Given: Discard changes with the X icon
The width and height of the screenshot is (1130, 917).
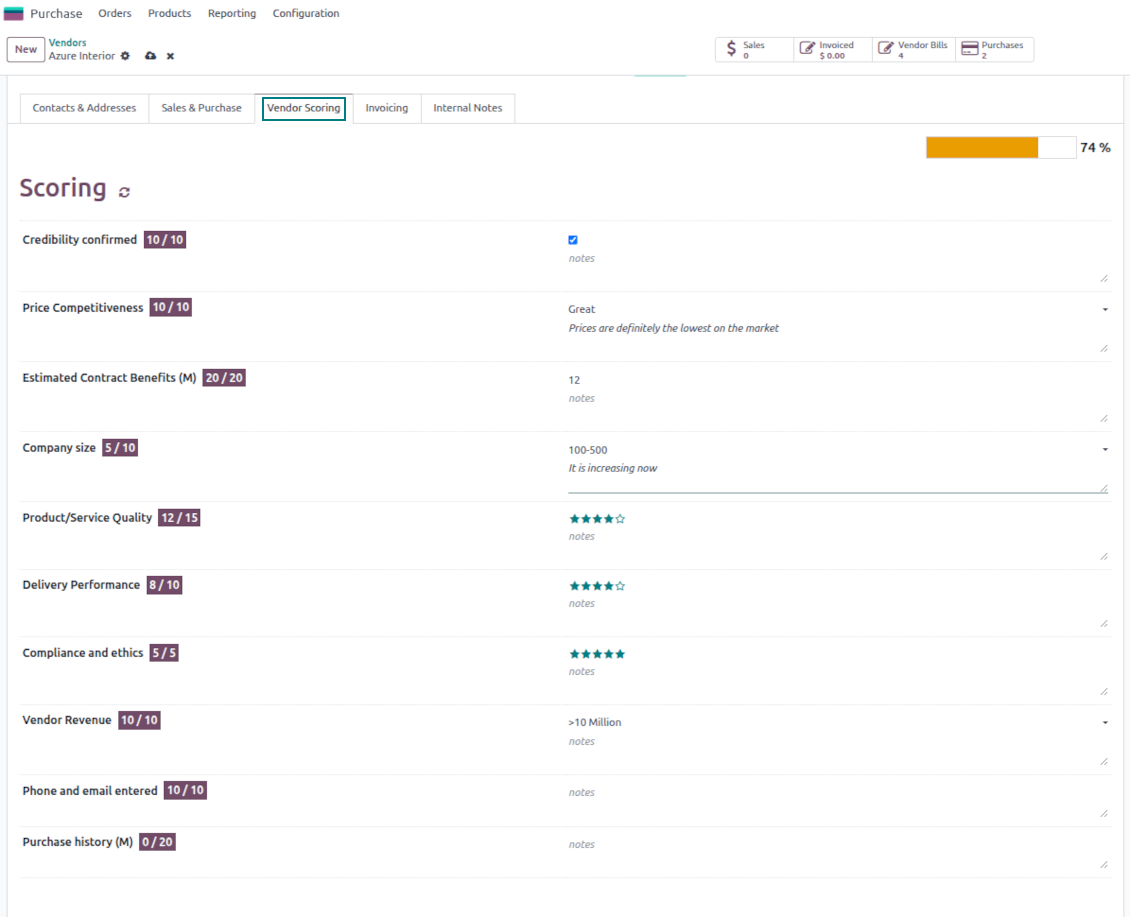Looking at the screenshot, I should pos(170,56).
